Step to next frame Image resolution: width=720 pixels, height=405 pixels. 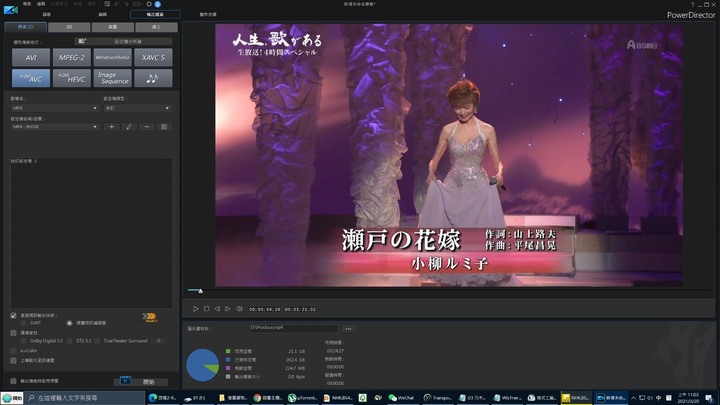(228, 309)
